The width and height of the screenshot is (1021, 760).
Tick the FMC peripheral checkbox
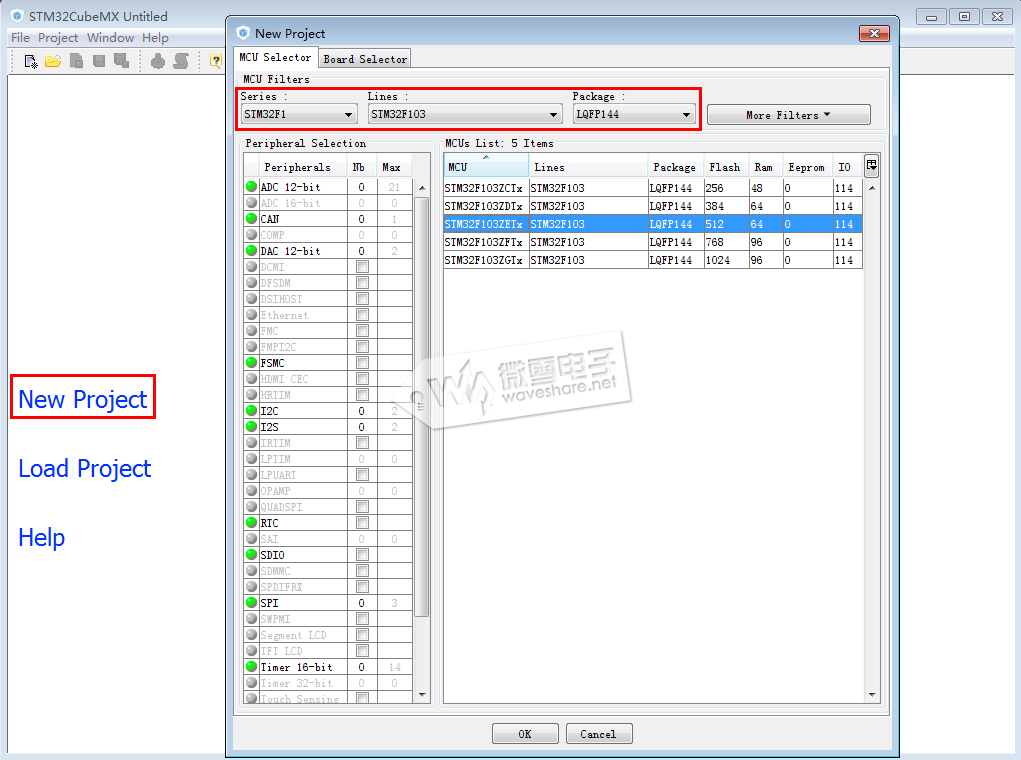363,331
